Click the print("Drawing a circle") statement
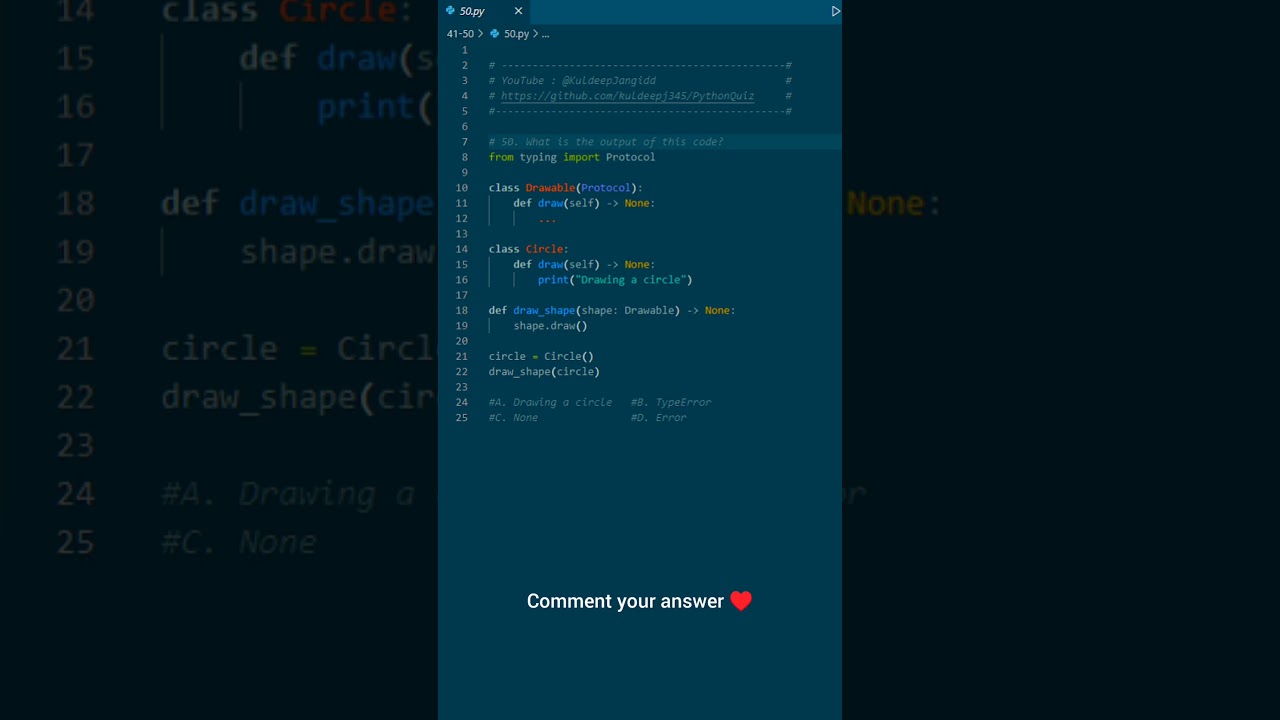Viewport: 1280px width, 720px height. pyautogui.click(x=615, y=280)
